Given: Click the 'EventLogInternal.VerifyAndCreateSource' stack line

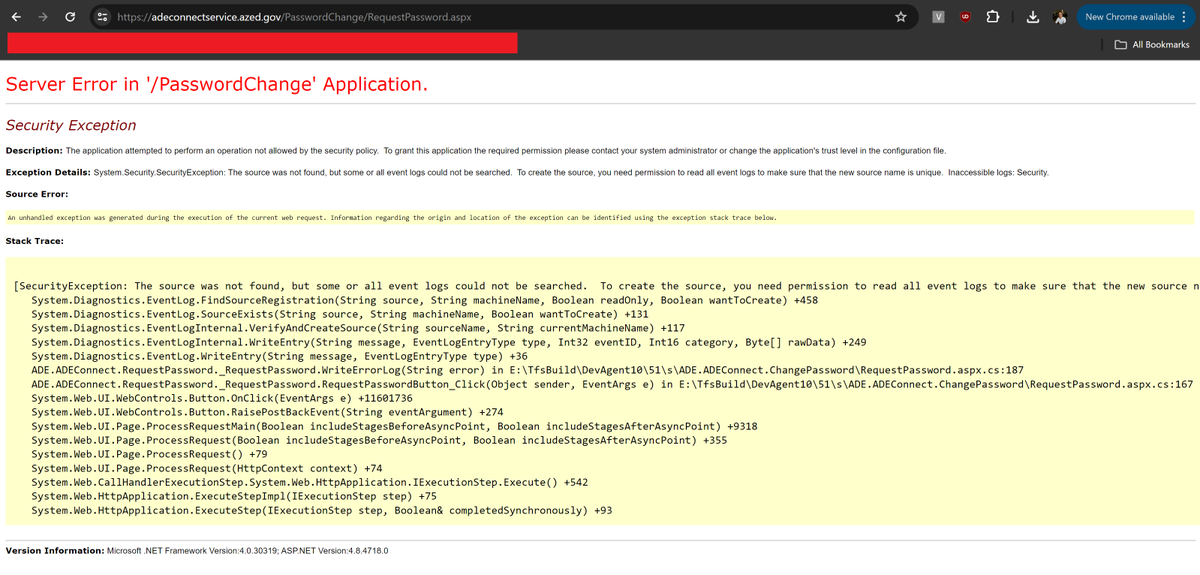Looking at the screenshot, I should (x=358, y=328).
